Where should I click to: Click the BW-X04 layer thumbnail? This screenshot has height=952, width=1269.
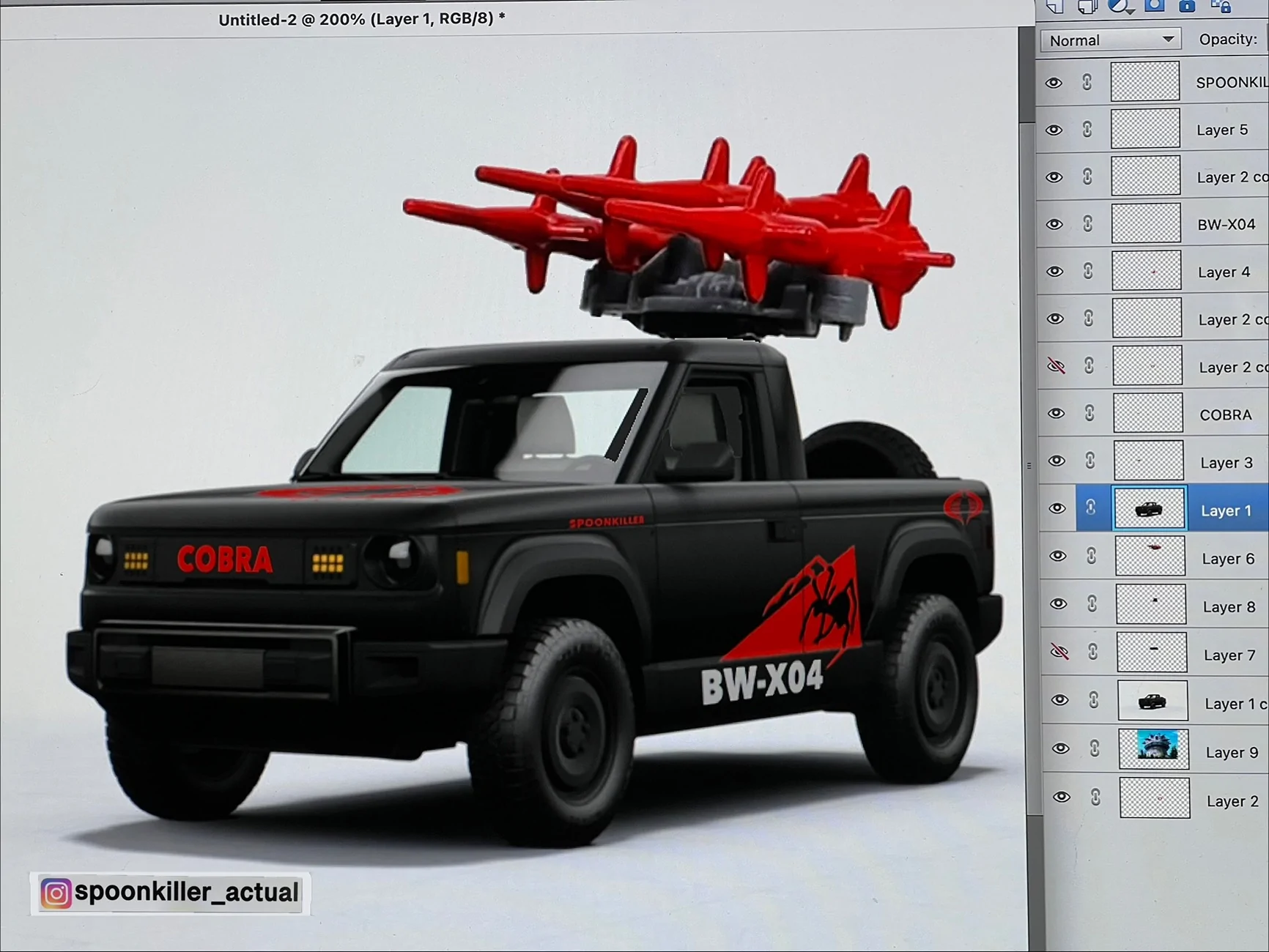1146,223
